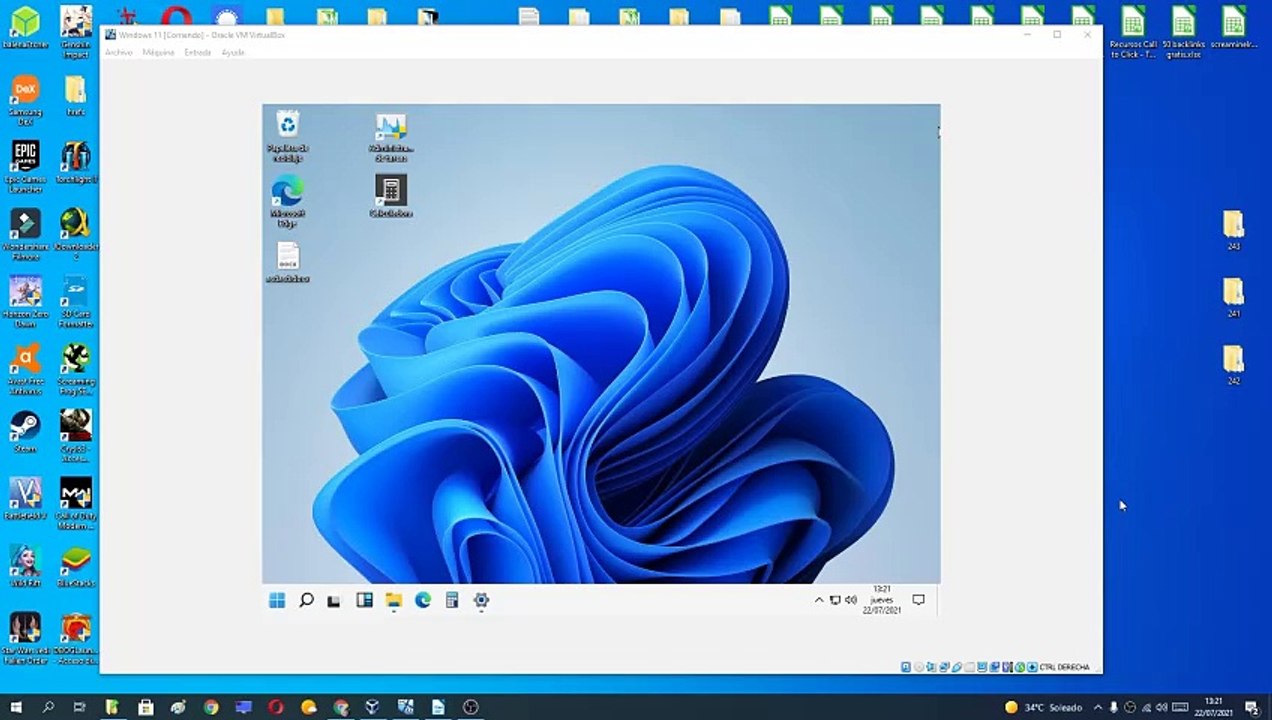1272x720 pixels.
Task: Click the hard disk activity indicator
Action: [906, 667]
